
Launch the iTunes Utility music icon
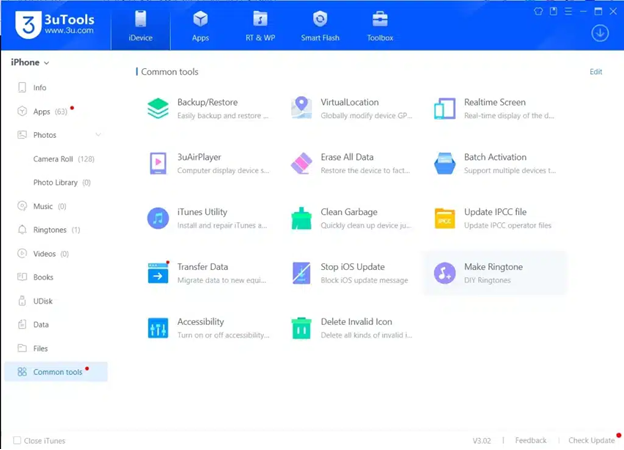click(x=158, y=218)
